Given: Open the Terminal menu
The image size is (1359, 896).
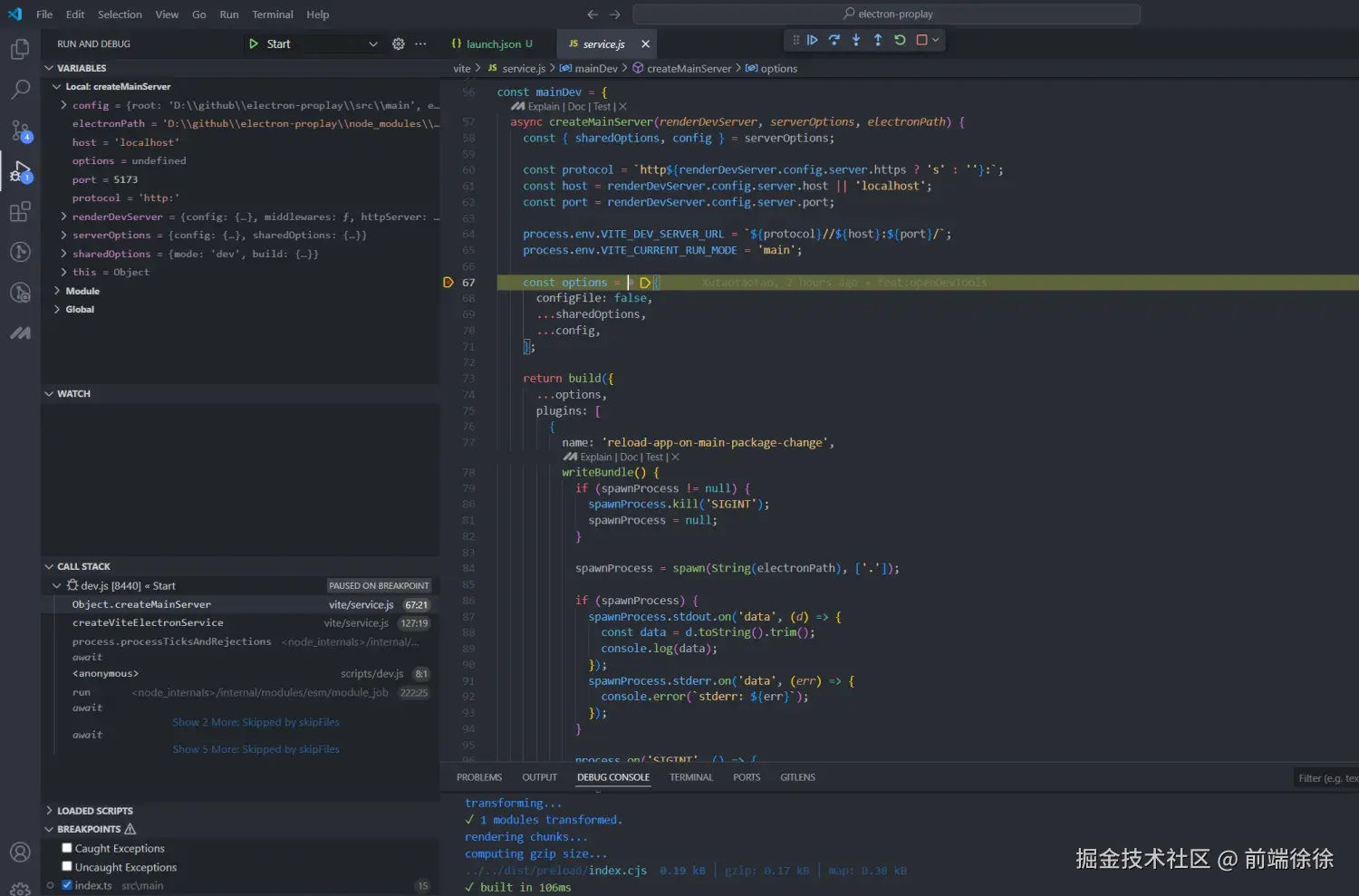Looking at the screenshot, I should [x=273, y=14].
